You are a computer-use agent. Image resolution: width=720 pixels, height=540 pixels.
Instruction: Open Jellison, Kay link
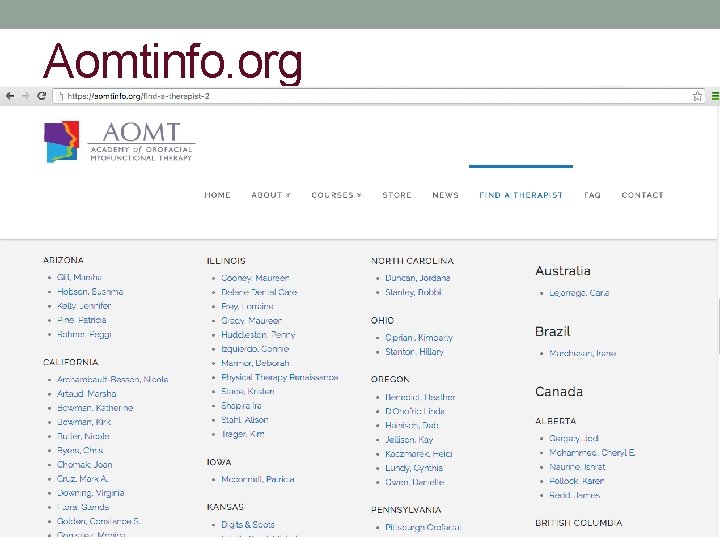pyautogui.click(x=409, y=440)
